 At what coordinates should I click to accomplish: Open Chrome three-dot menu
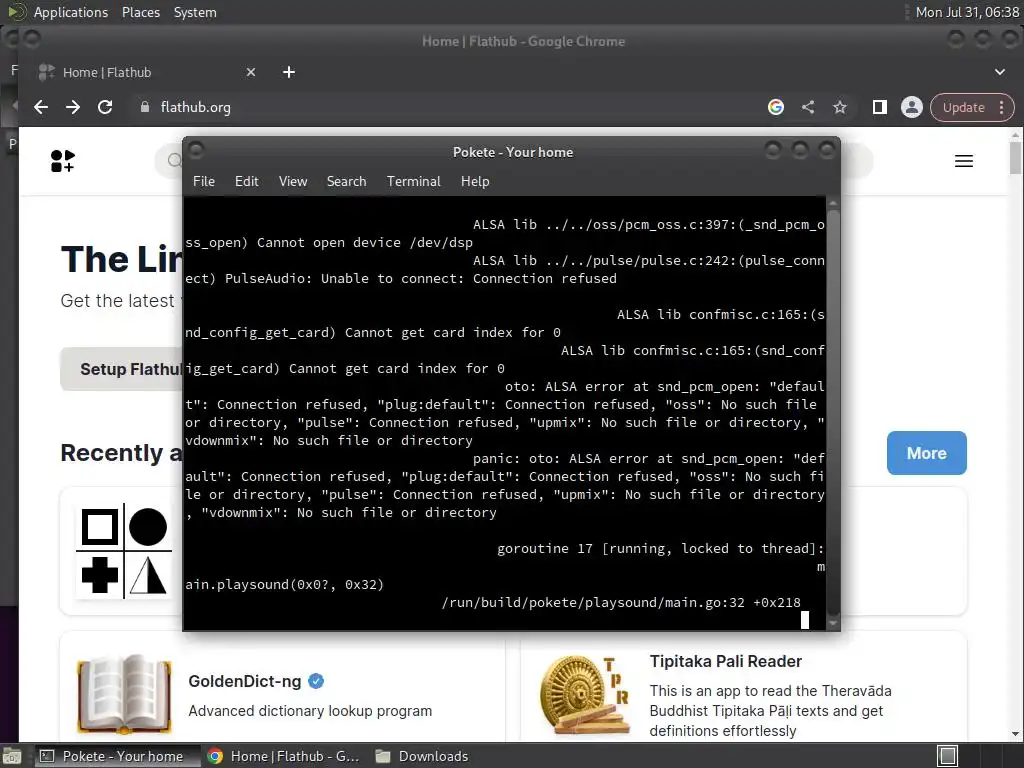[1001, 108]
